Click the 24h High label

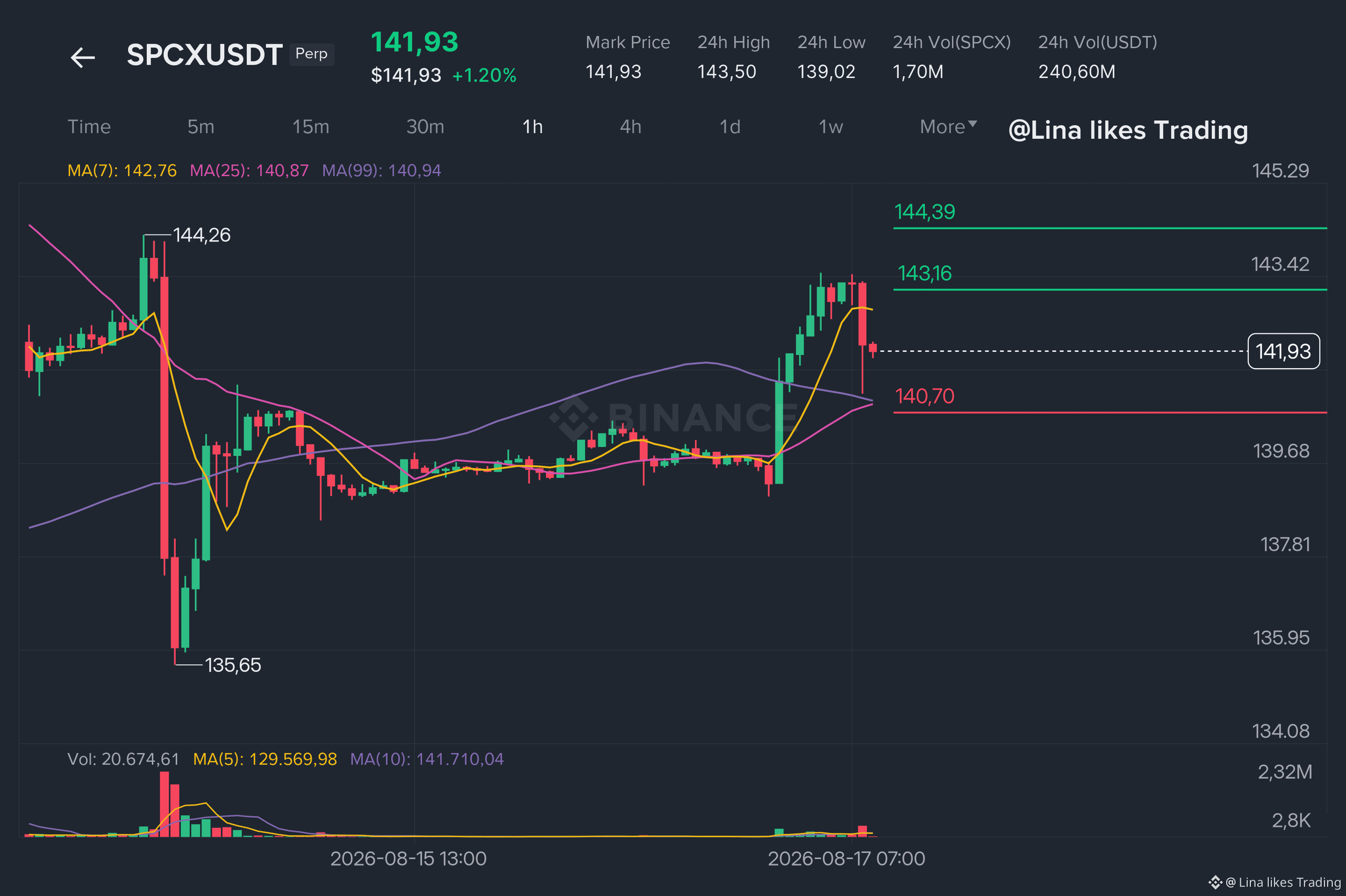point(733,42)
